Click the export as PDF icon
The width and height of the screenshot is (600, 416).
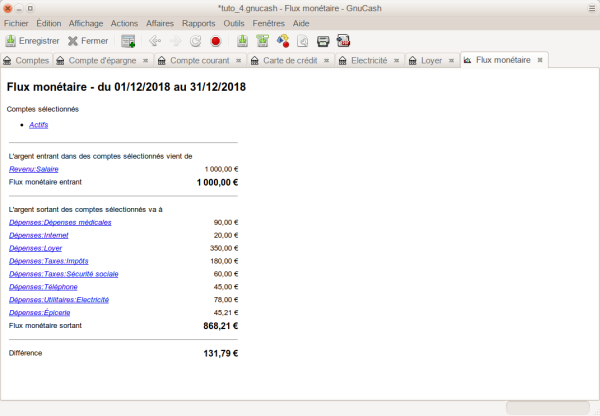(343, 41)
